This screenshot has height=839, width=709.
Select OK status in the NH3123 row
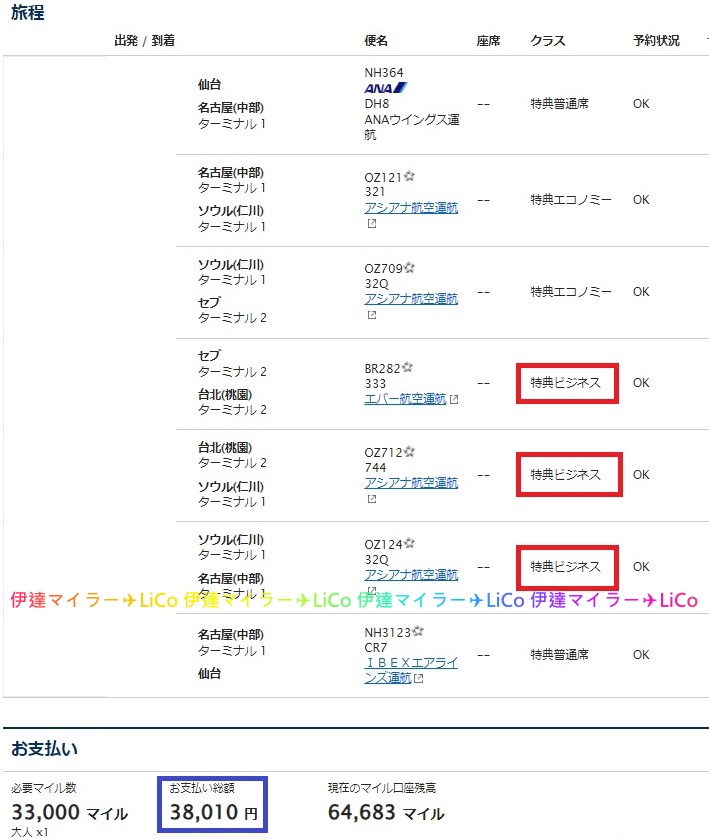641,655
